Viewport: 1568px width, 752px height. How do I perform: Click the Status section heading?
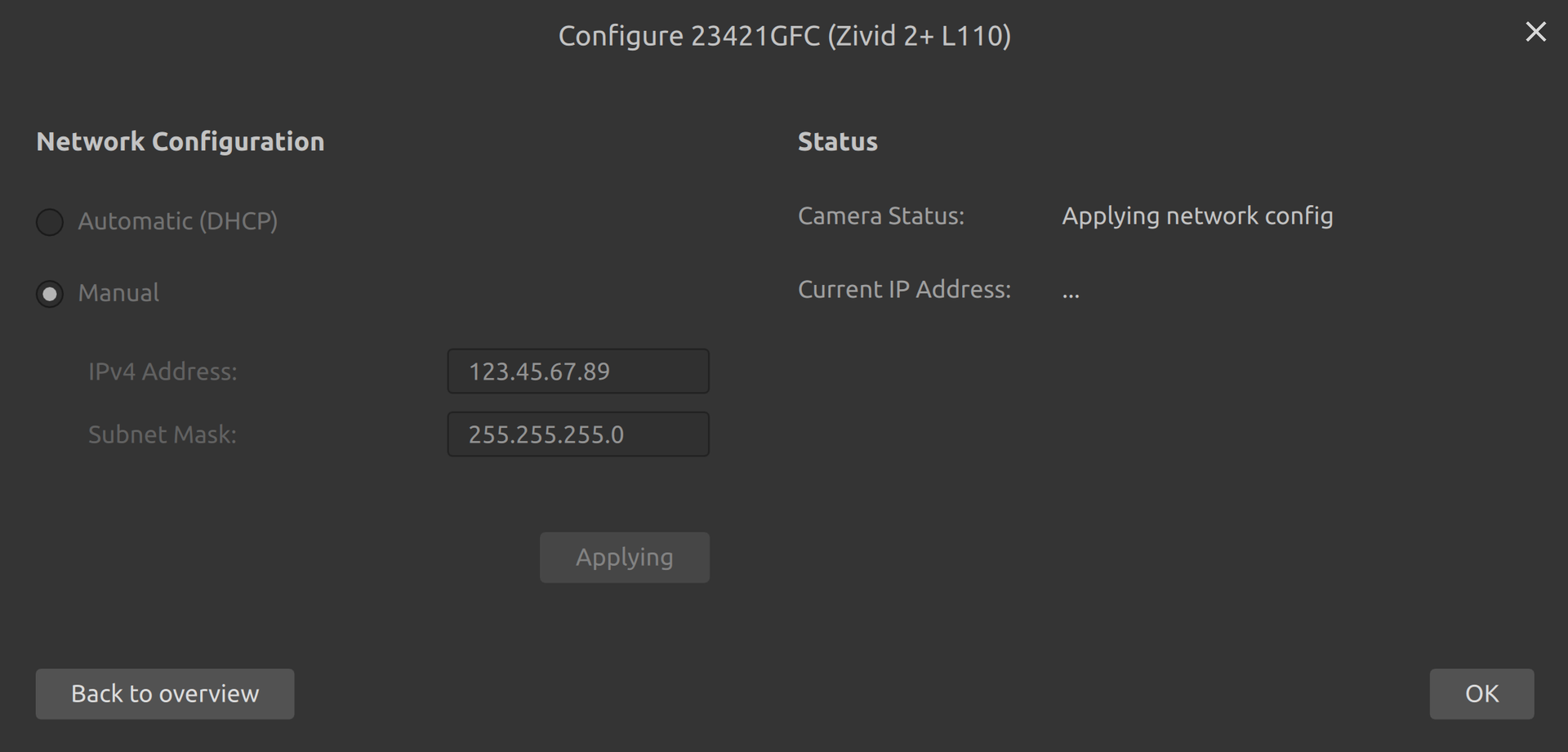pos(837,141)
